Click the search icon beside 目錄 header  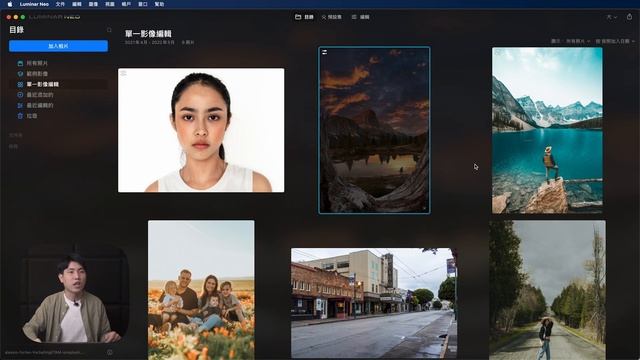[109, 30]
